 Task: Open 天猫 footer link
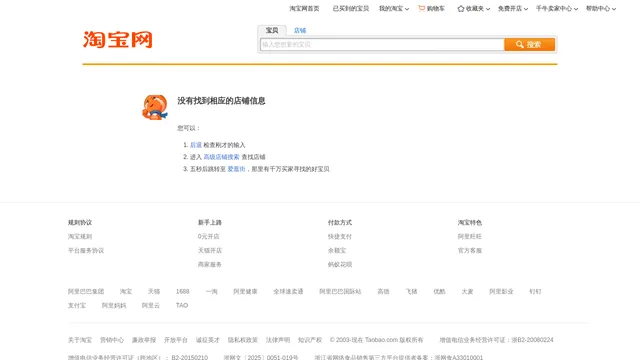tap(154, 291)
